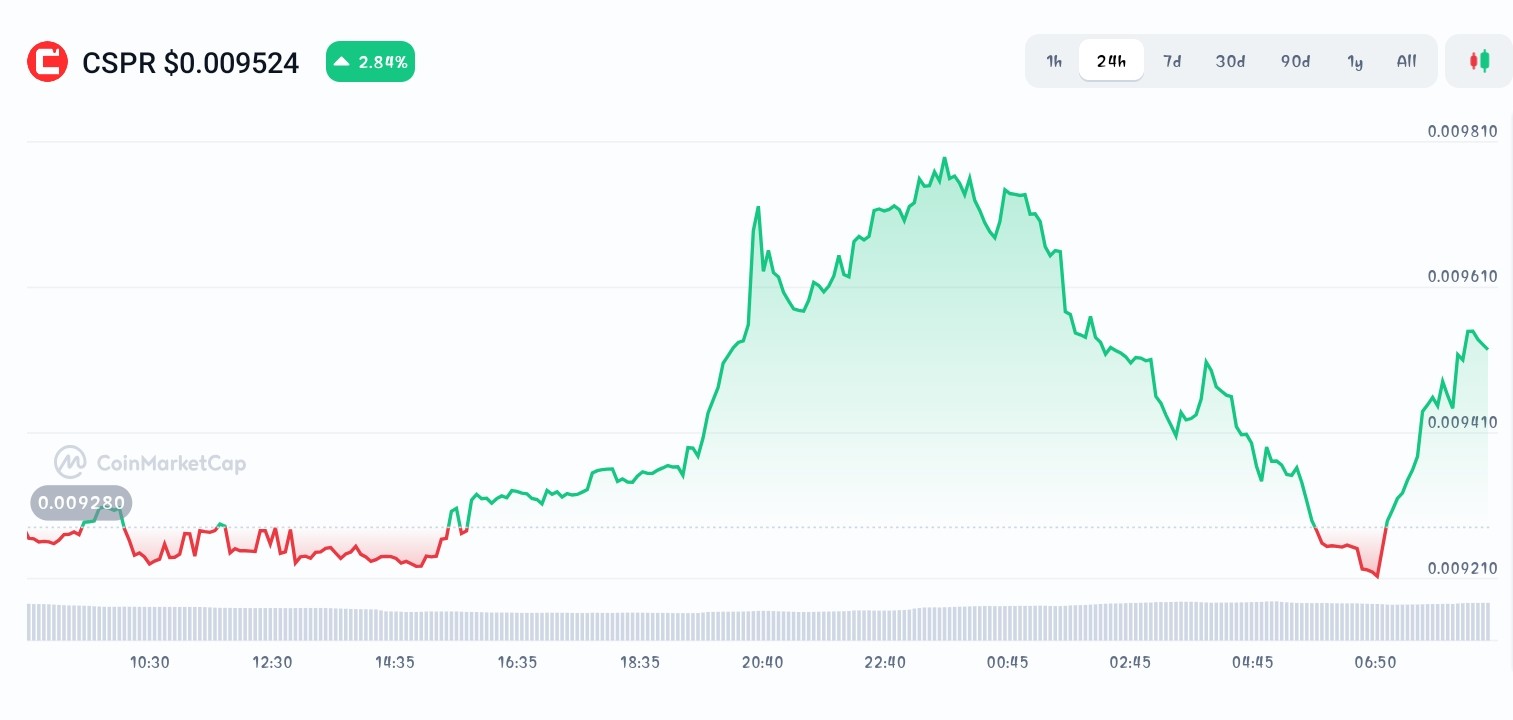Click the 0.009210 y-axis label
The width and height of the screenshot is (1513, 720).
(x=1463, y=568)
